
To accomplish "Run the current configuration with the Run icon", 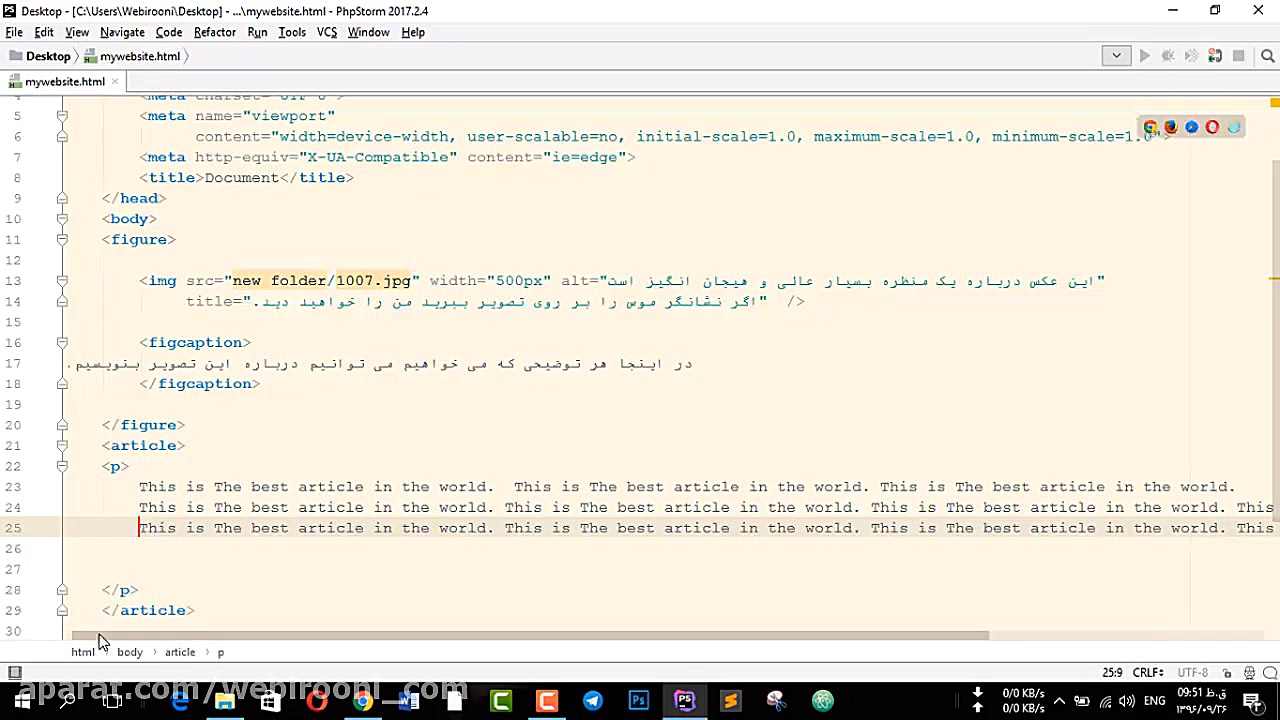I will (x=1144, y=55).
